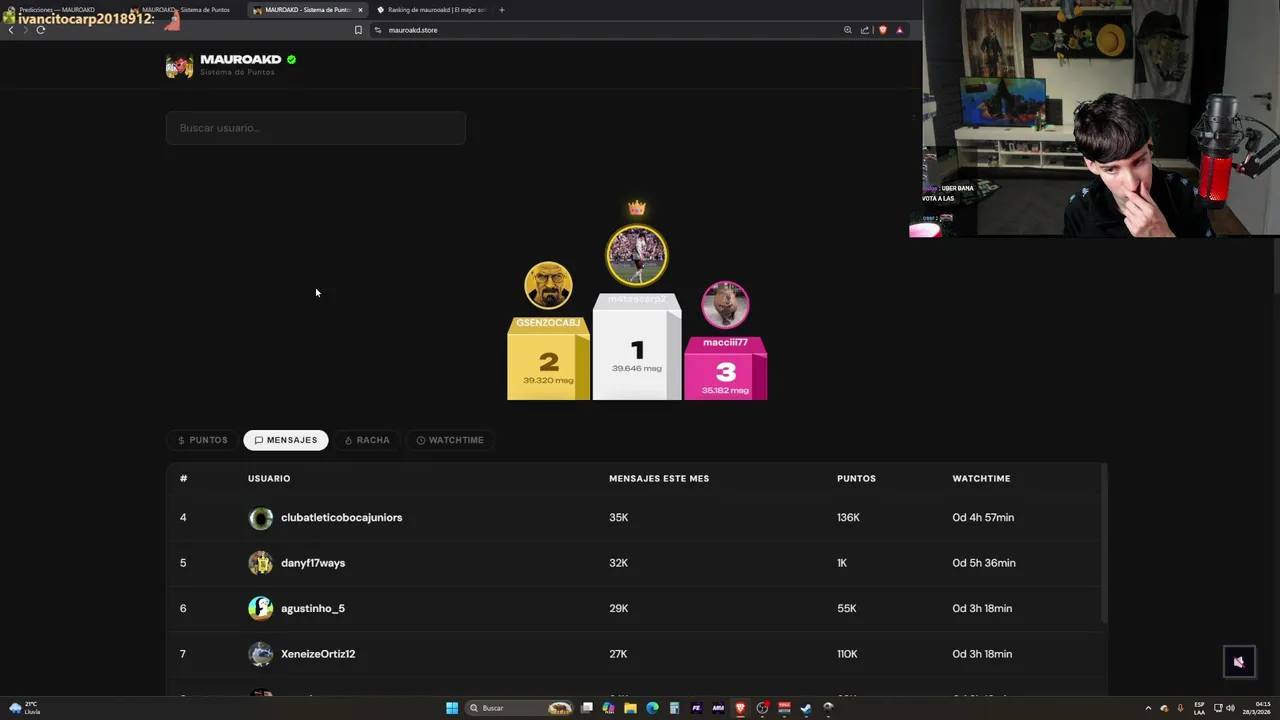Click the ranking table scrollbar
This screenshot has width=1280, height=720.
pyautogui.click(x=1105, y=545)
